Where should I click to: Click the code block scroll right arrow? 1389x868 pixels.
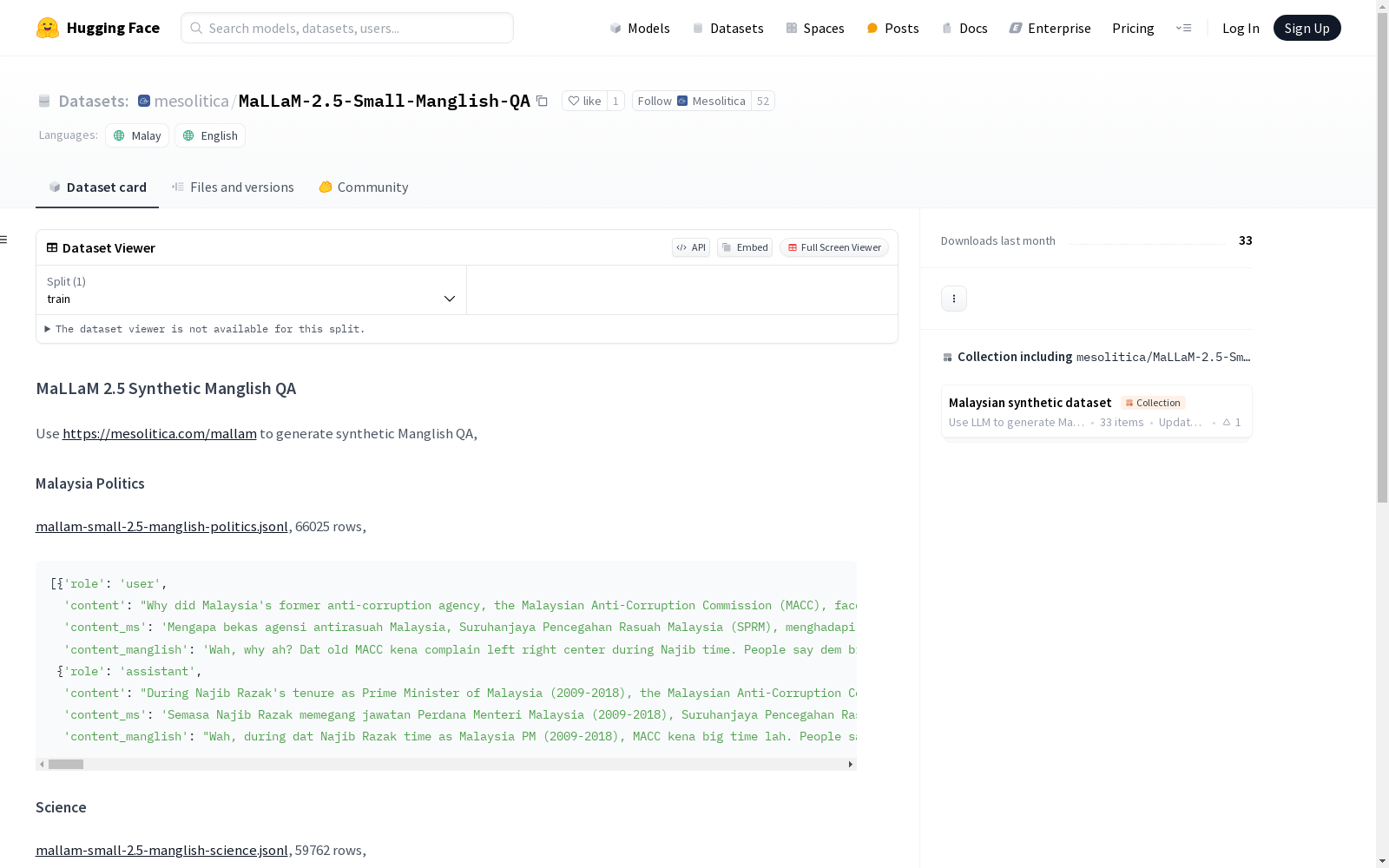tap(851, 765)
